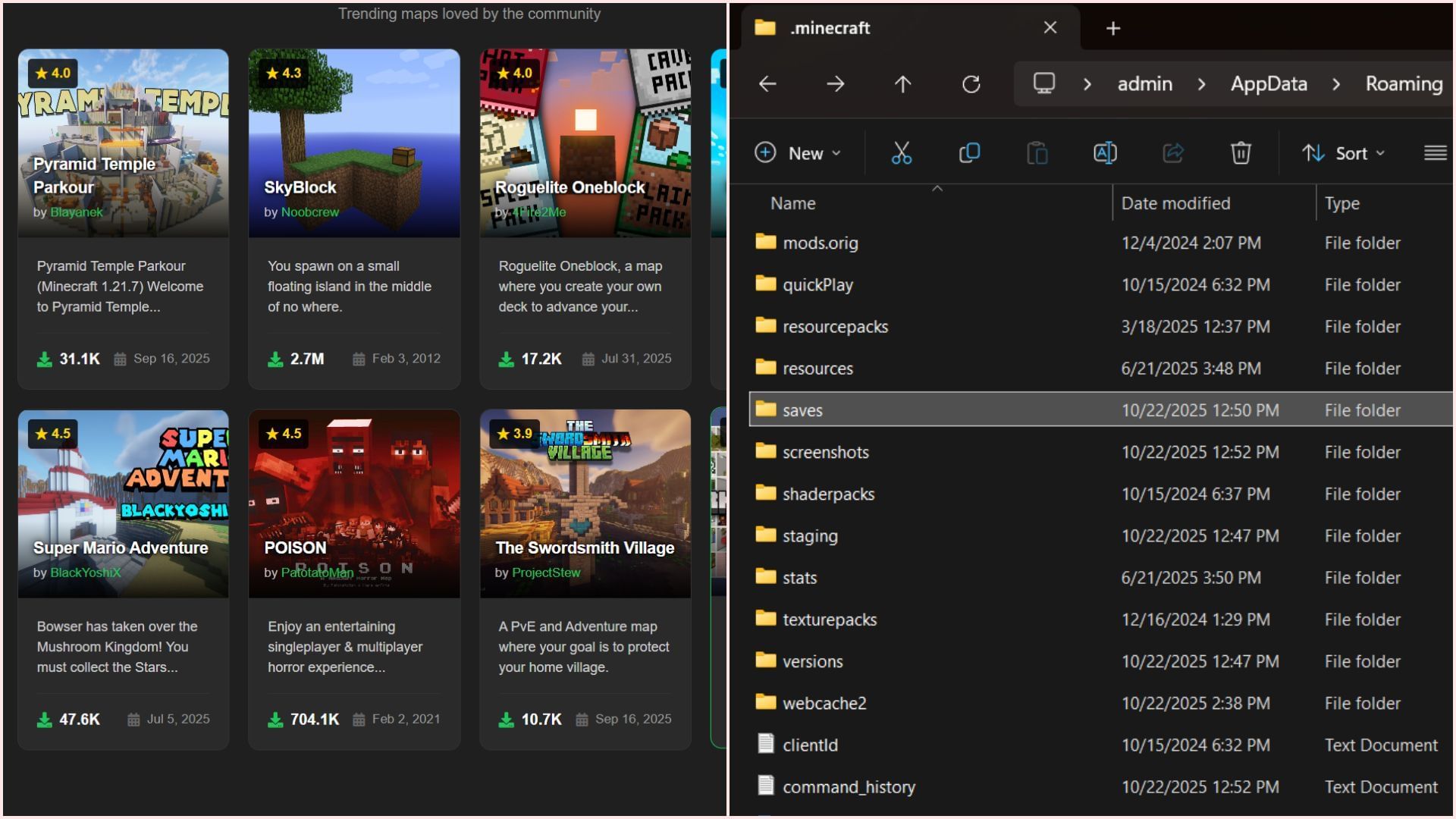Click the Back navigation arrow
The width and height of the screenshot is (1456, 819).
[x=767, y=84]
